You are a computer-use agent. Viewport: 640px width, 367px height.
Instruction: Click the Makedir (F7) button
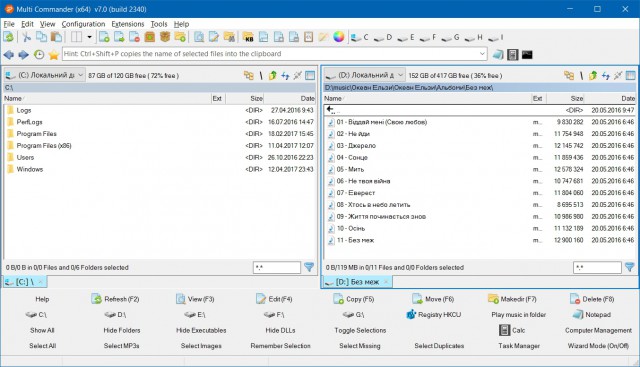[x=512, y=299]
